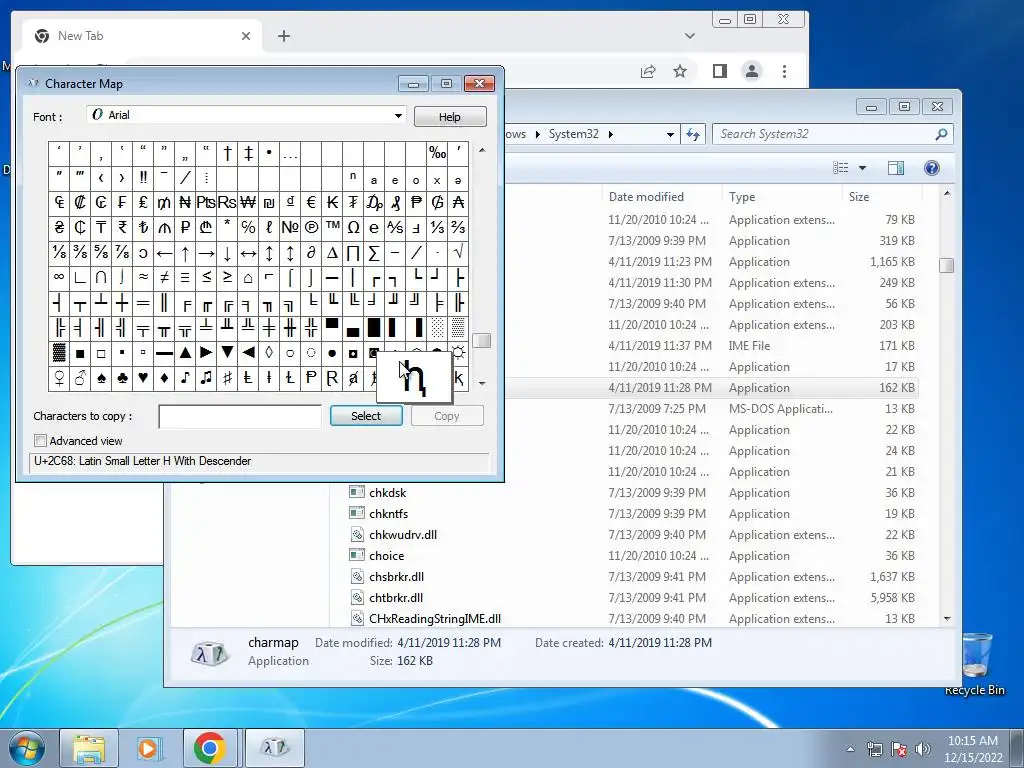Viewport: 1024px width, 768px height.
Task: Select the female sign ♀ character
Action: pos(59,378)
